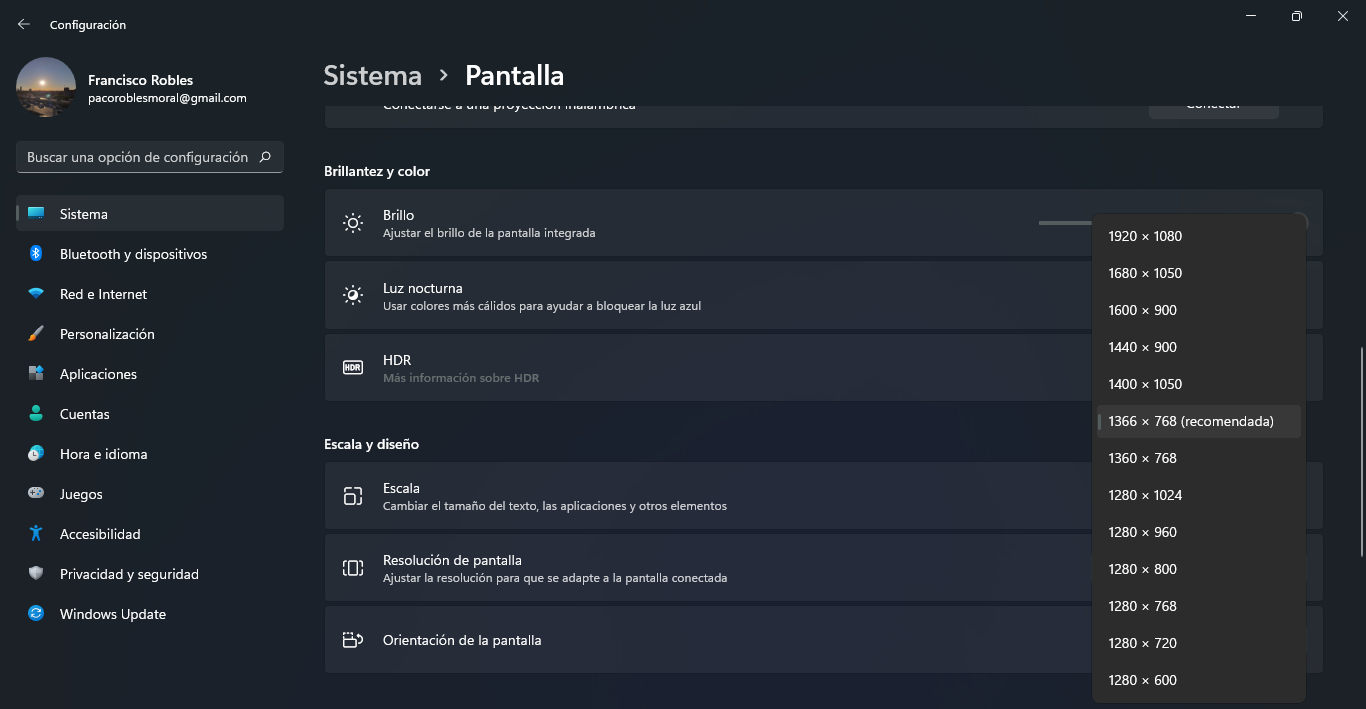Click the Buscar una opción de configuración field
This screenshot has height=709, width=1366.
138,157
